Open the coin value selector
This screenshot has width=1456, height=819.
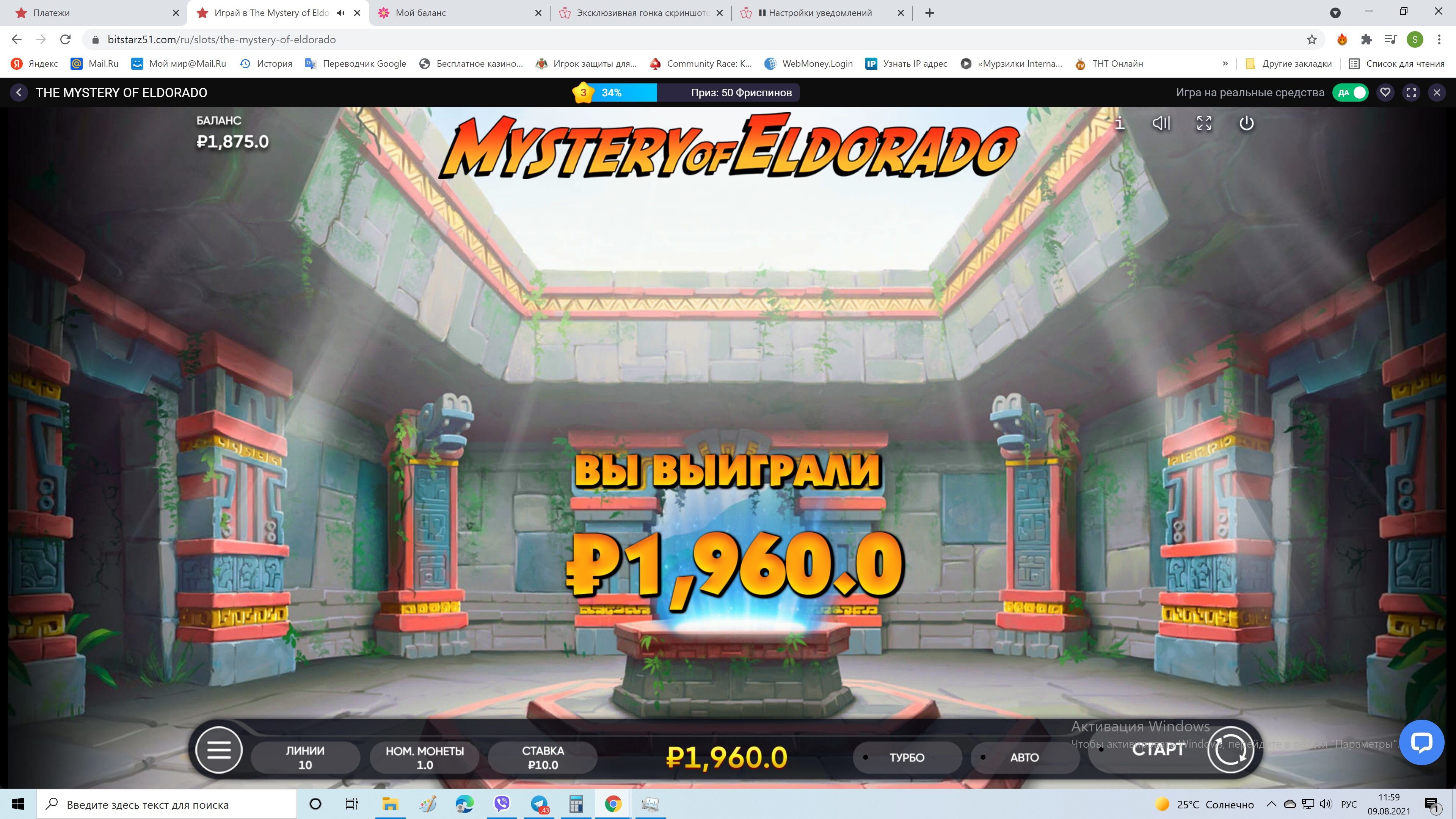click(425, 758)
